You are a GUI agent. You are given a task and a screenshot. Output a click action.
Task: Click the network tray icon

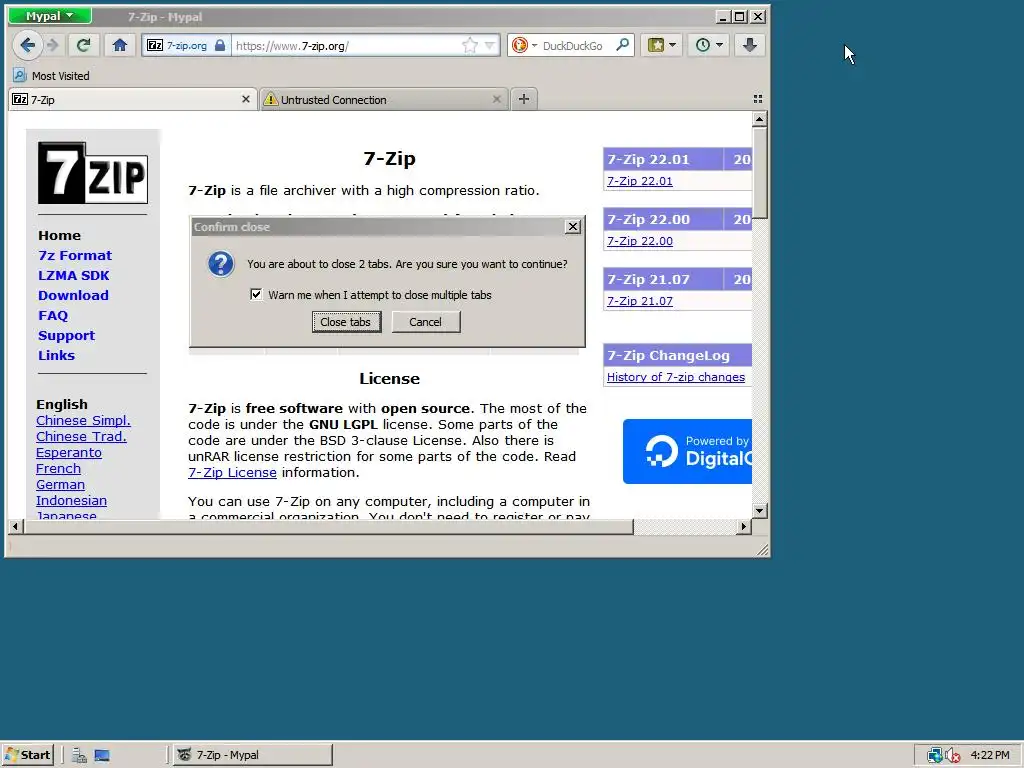tap(935, 756)
